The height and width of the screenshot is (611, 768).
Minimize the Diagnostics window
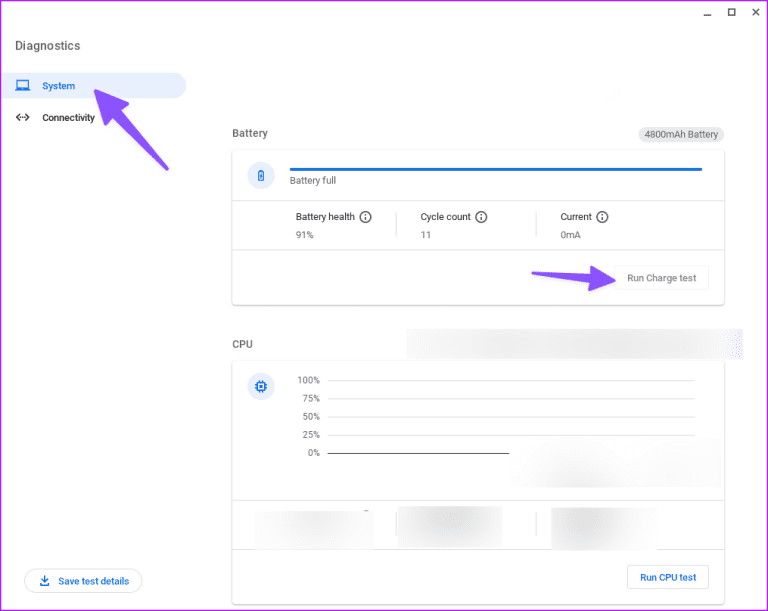point(706,12)
